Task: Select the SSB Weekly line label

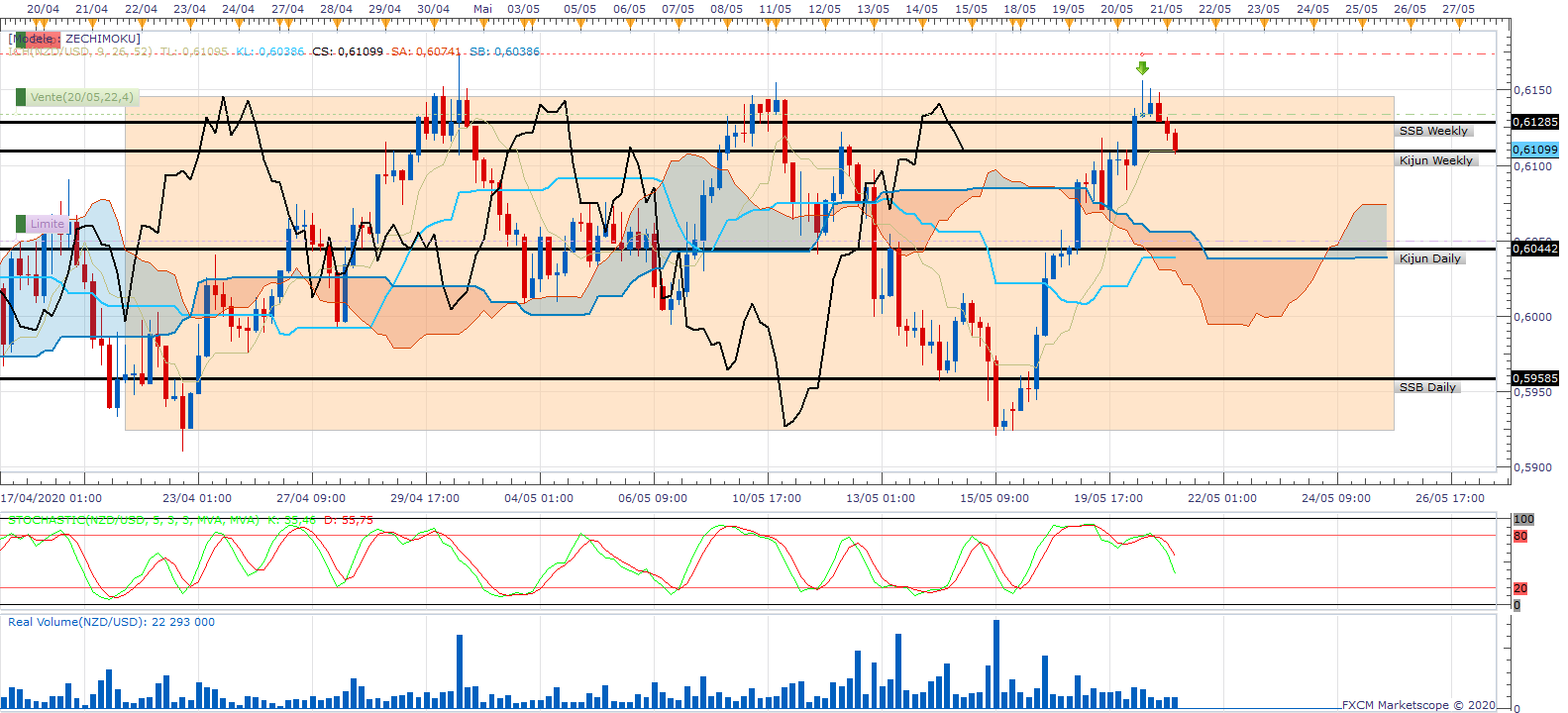Action: tap(1433, 131)
